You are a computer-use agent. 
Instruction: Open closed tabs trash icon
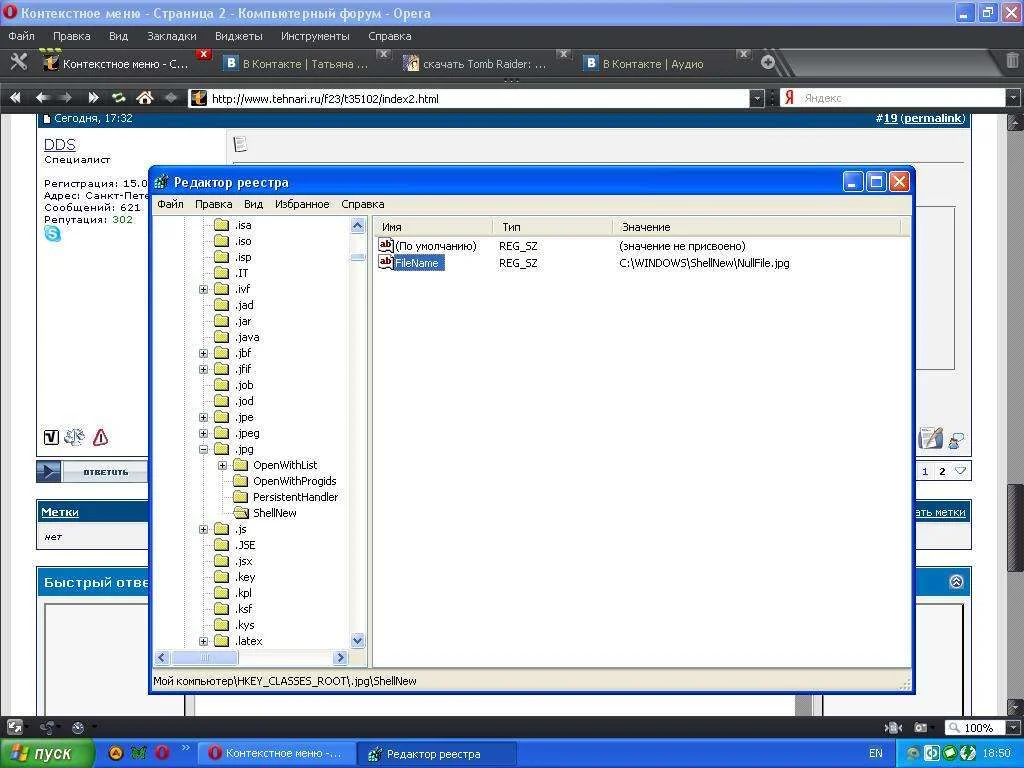[x=1010, y=62]
